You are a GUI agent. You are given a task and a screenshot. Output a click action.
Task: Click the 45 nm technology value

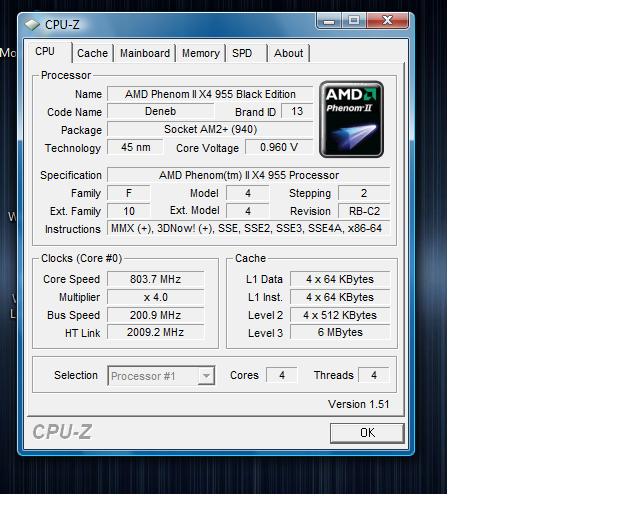[x=135, y=147]
